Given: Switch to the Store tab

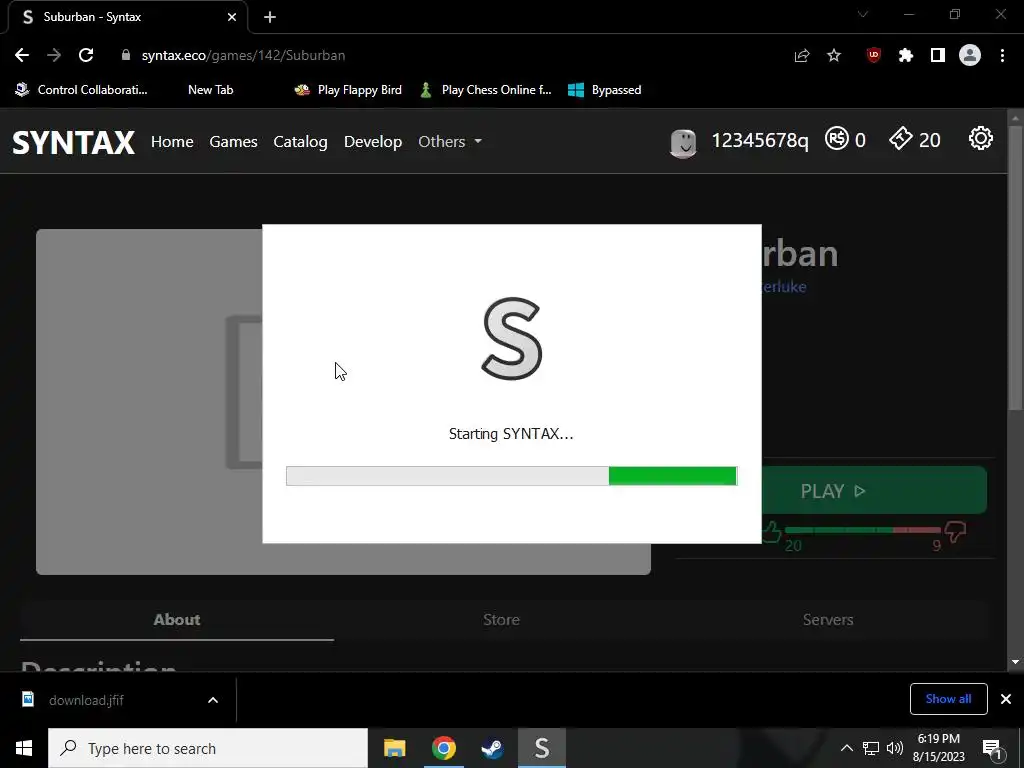Looking at the screenshot, I should pos(502,620).
